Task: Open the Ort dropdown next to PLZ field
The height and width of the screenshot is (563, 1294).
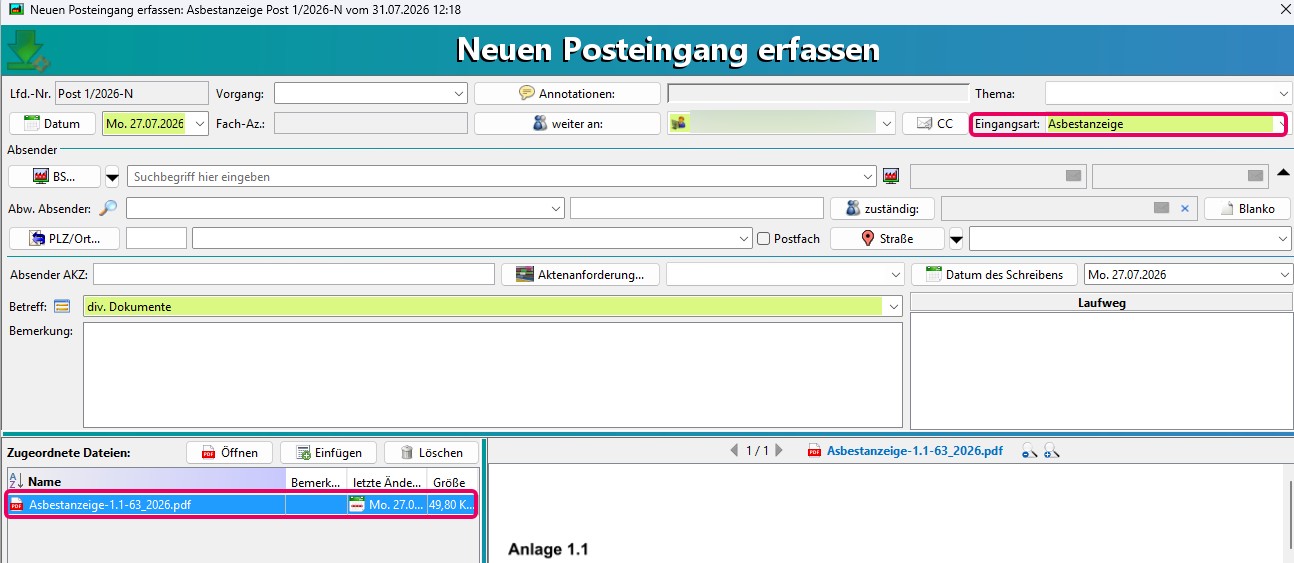Action: tap(743, 239)
